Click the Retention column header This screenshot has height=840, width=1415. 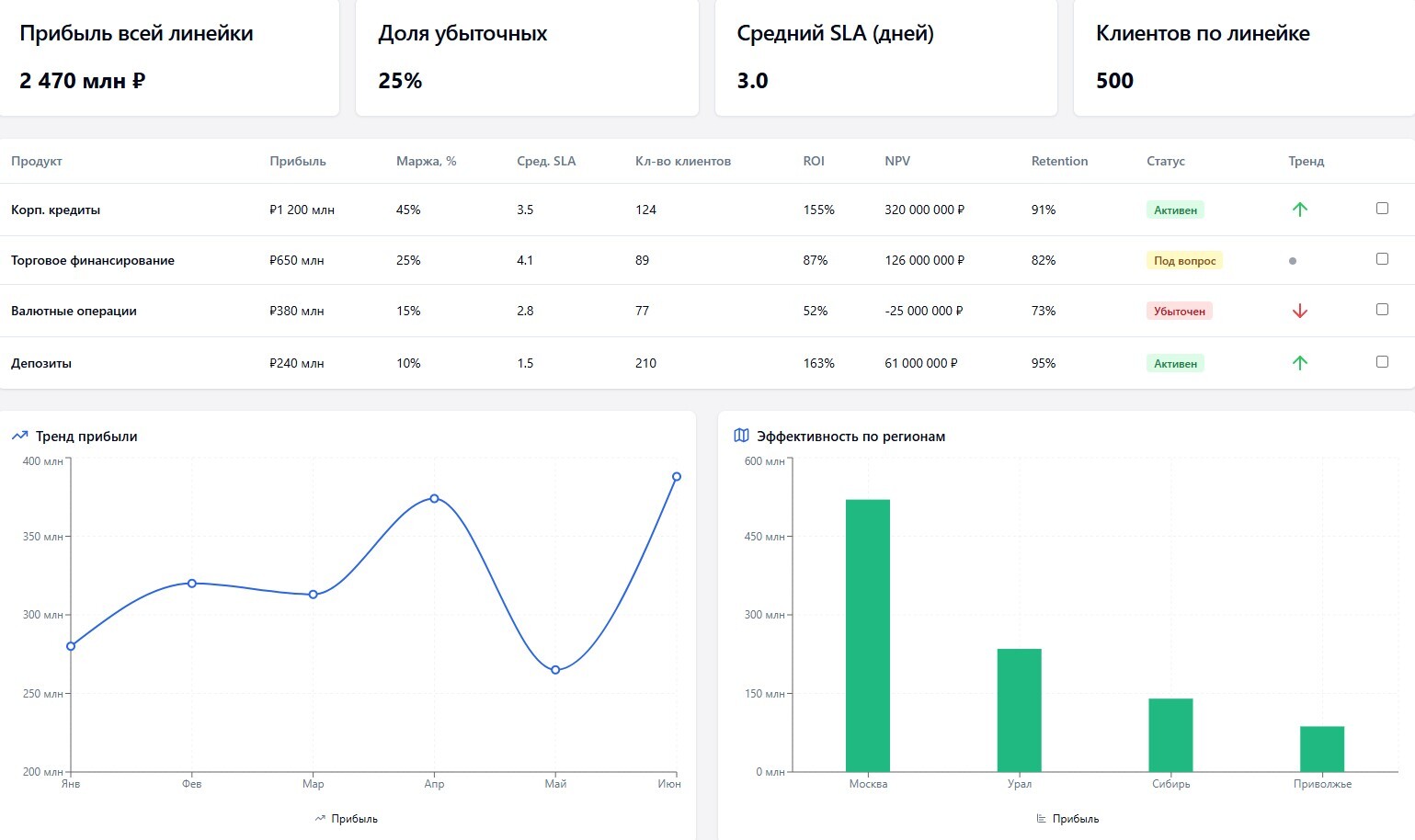coord(1059,161)
